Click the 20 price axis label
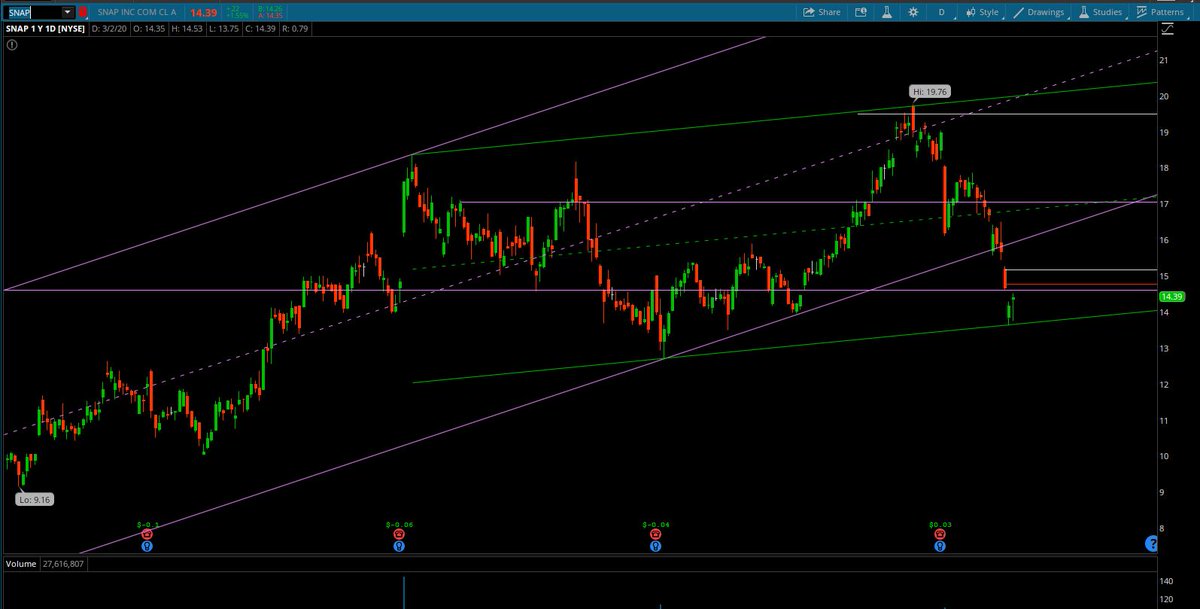The width and height of the screenshot is (1200, 609). coord(1164,97)
